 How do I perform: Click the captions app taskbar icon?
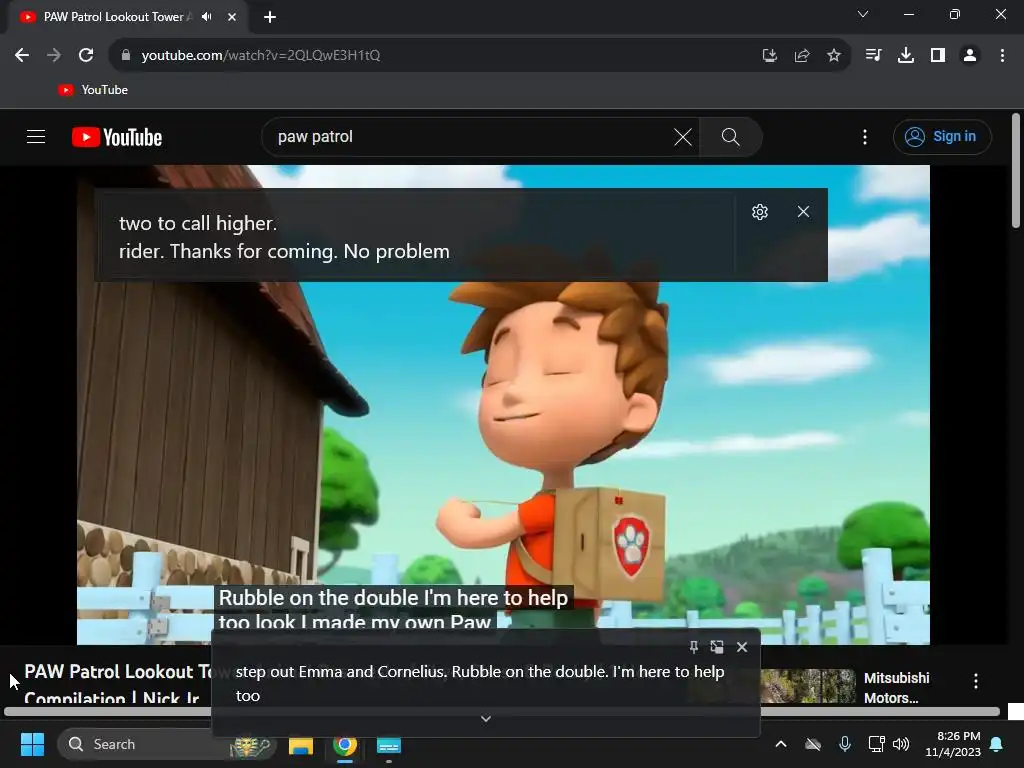[x=389, y=745]
